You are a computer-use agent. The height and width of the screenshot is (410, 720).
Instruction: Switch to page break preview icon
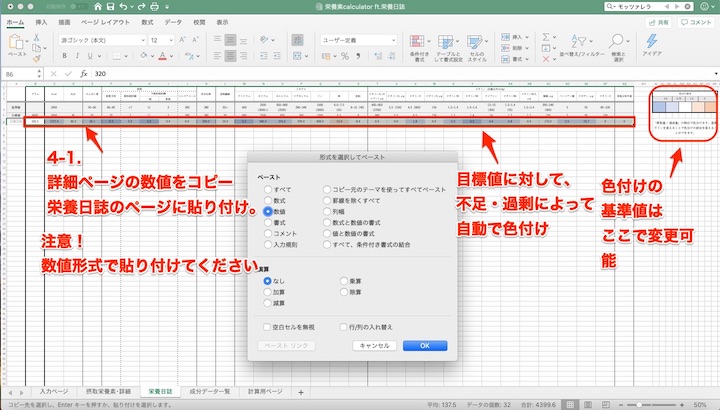click(x=606, y=404)
